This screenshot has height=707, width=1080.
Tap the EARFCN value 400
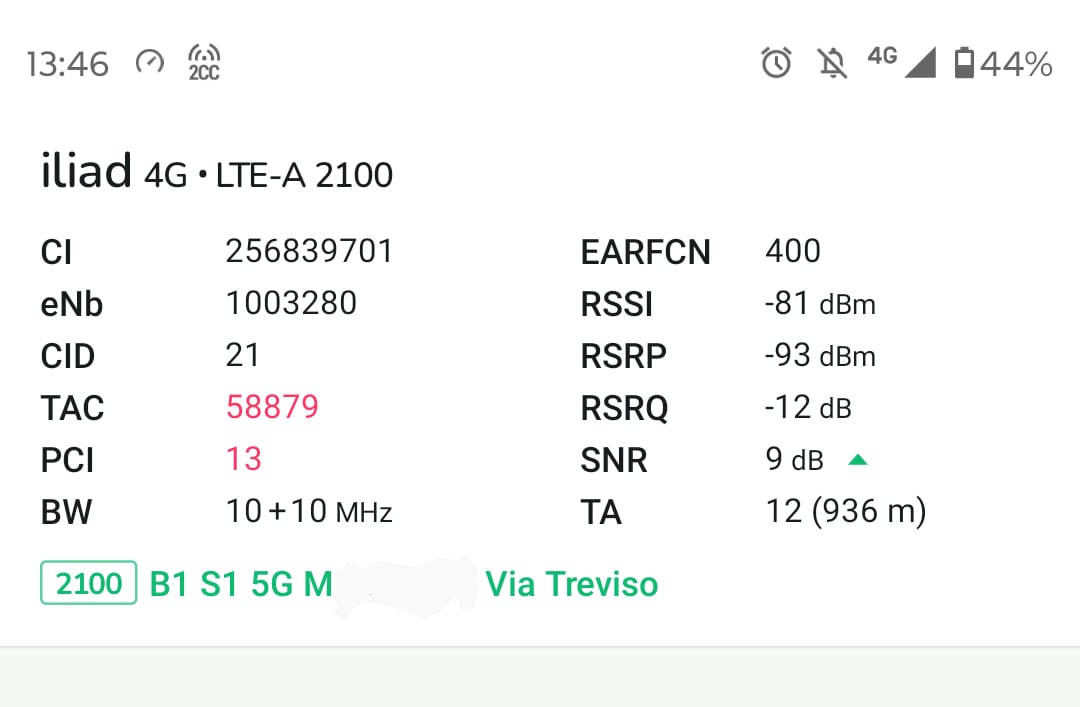click(x=793, y=251)
